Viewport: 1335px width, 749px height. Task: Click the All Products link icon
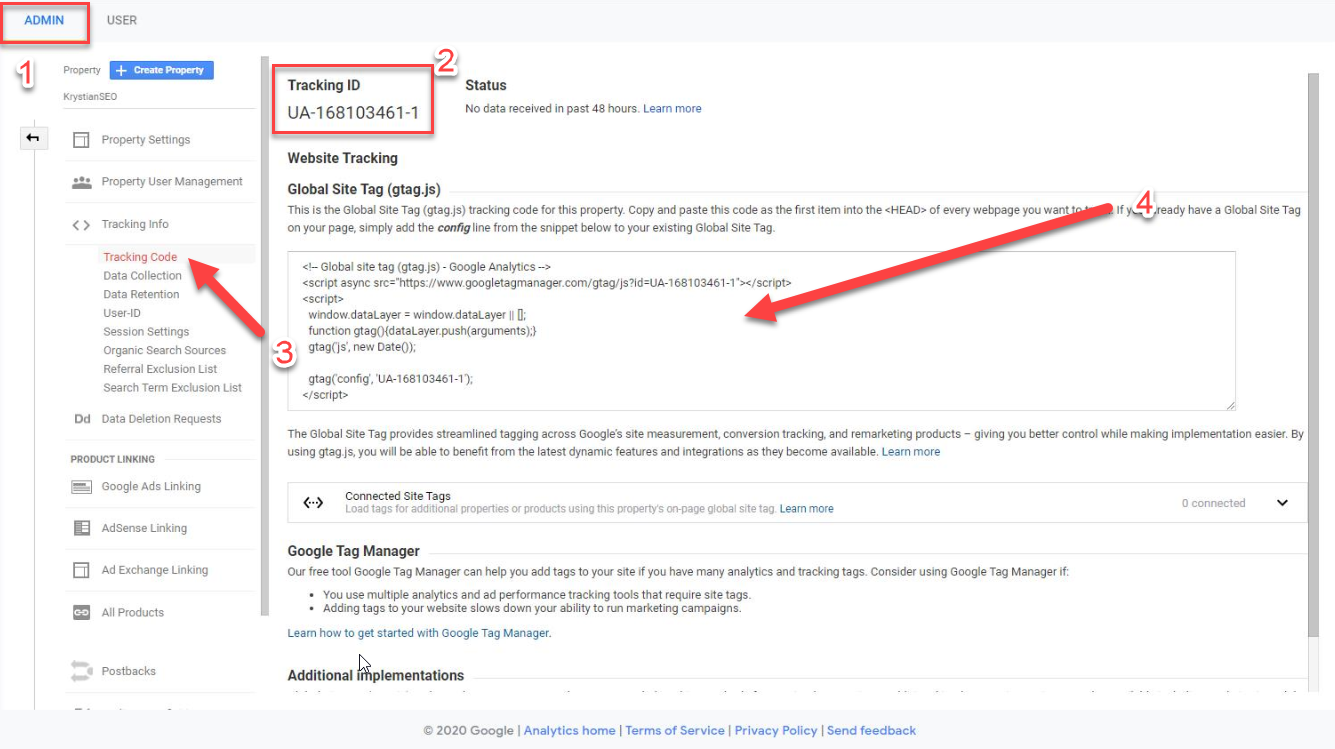point(81,612)
